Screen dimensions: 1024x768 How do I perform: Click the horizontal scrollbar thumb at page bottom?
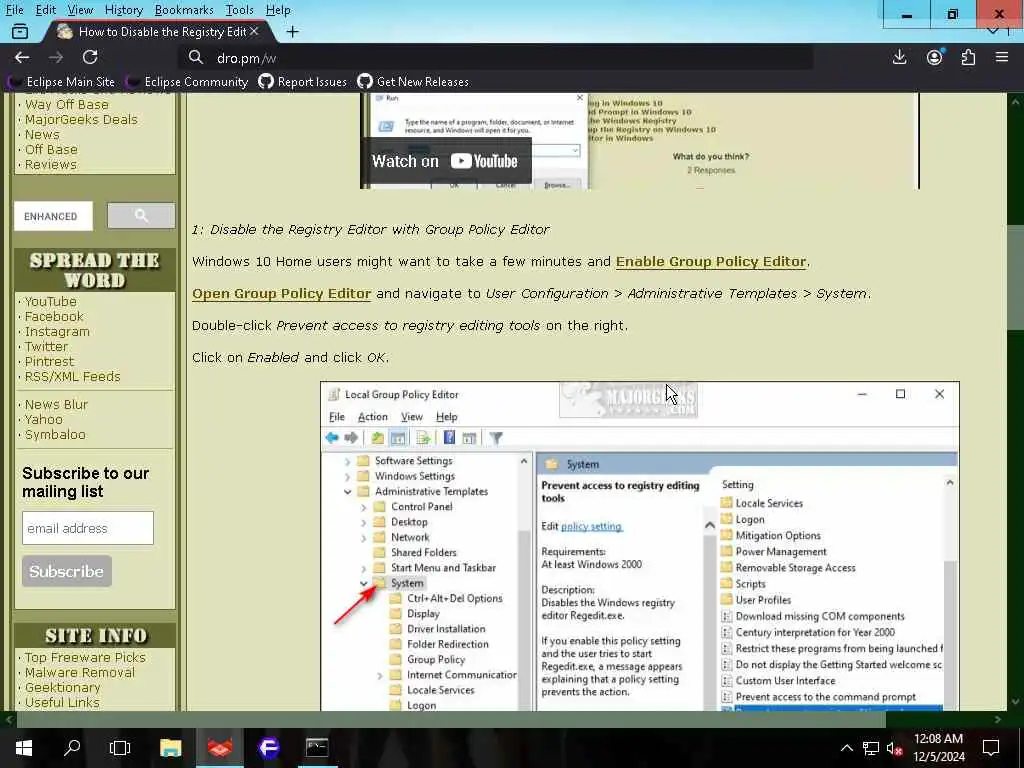451,719
